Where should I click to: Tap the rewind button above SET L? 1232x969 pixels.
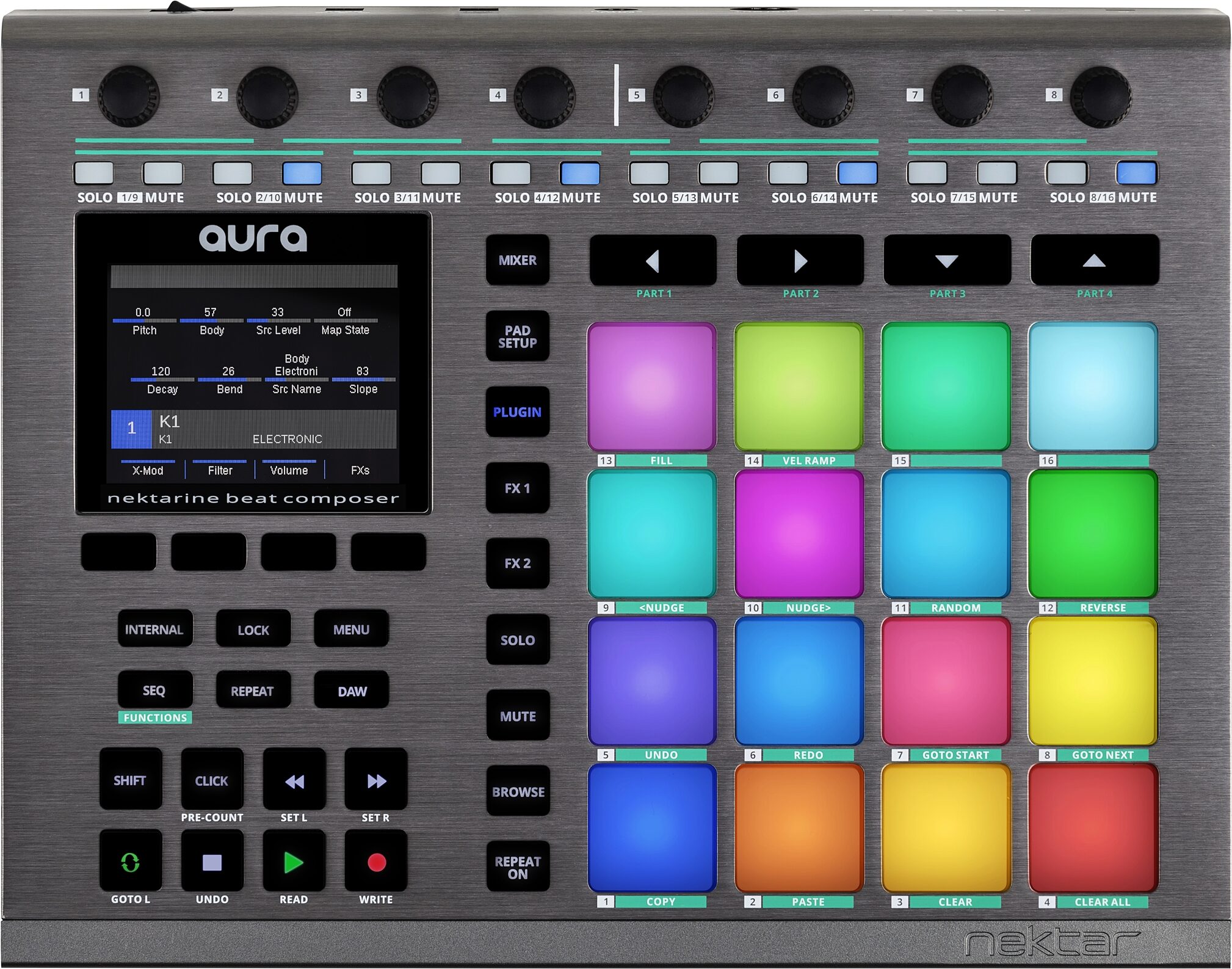tap(294, 780)
